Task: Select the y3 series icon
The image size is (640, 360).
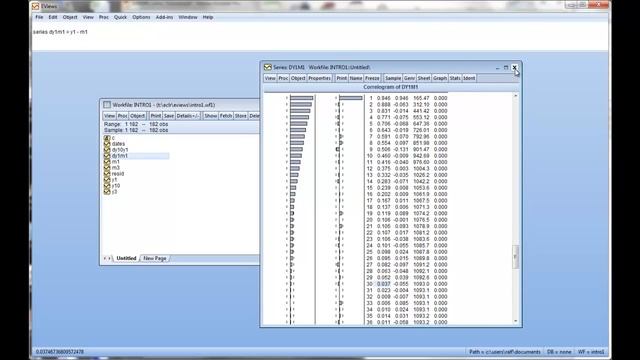Action: pyautogui.click(x=107, y=191)
